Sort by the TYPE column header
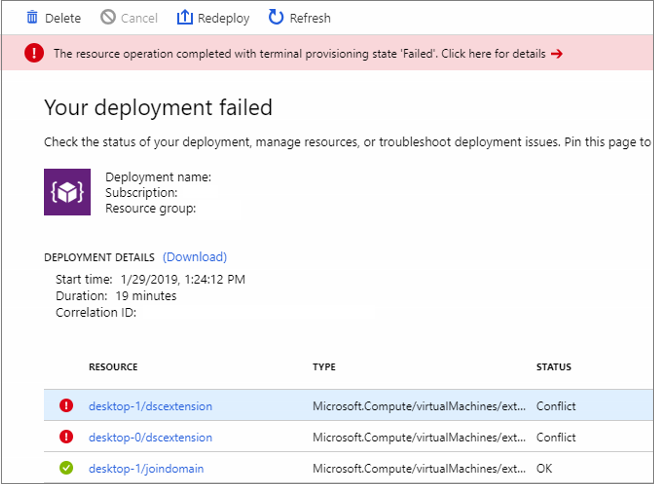This screenshot has width=654, height=484. [x=323, y=367]
